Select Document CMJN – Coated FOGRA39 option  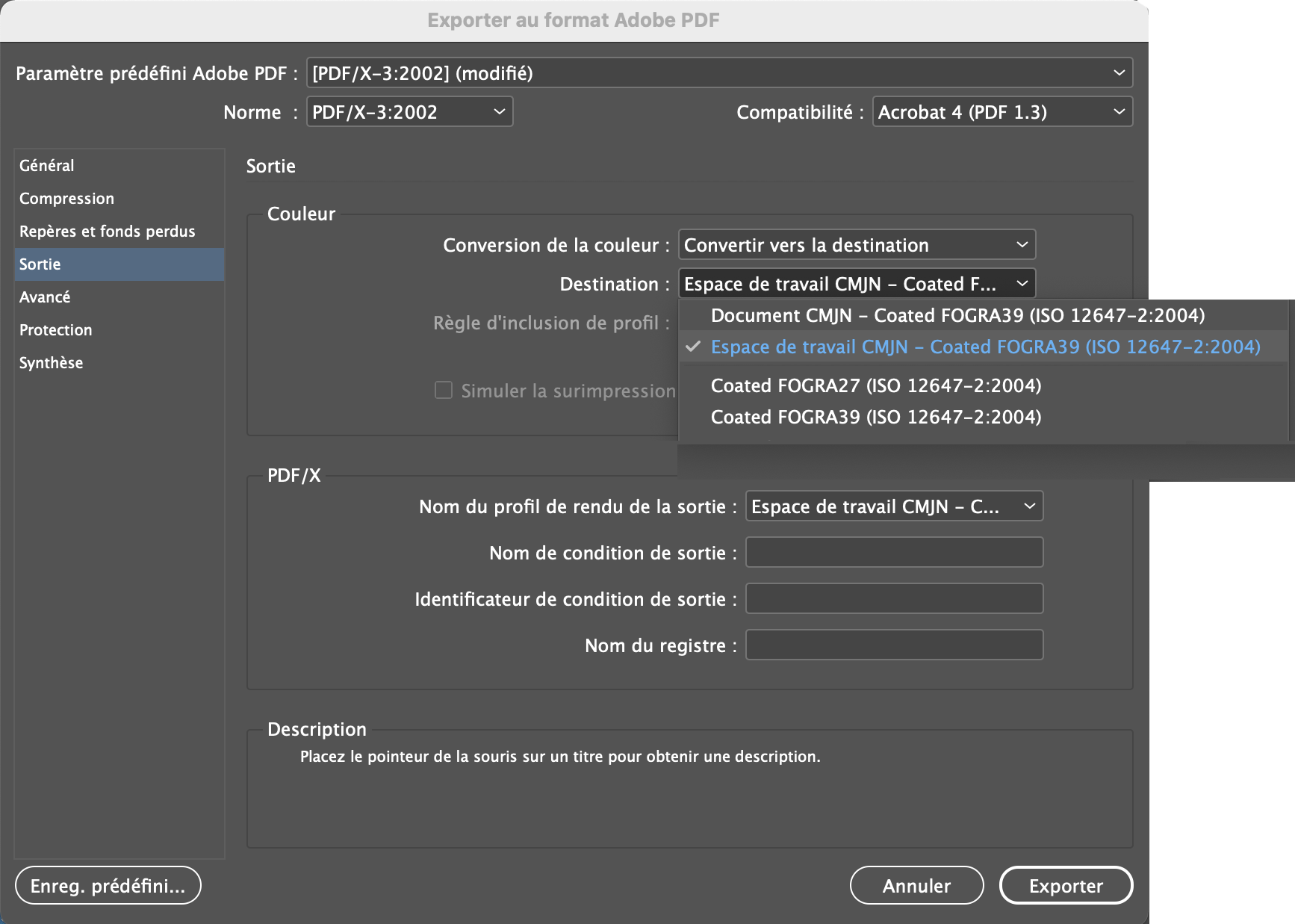(x=957, y=315)
